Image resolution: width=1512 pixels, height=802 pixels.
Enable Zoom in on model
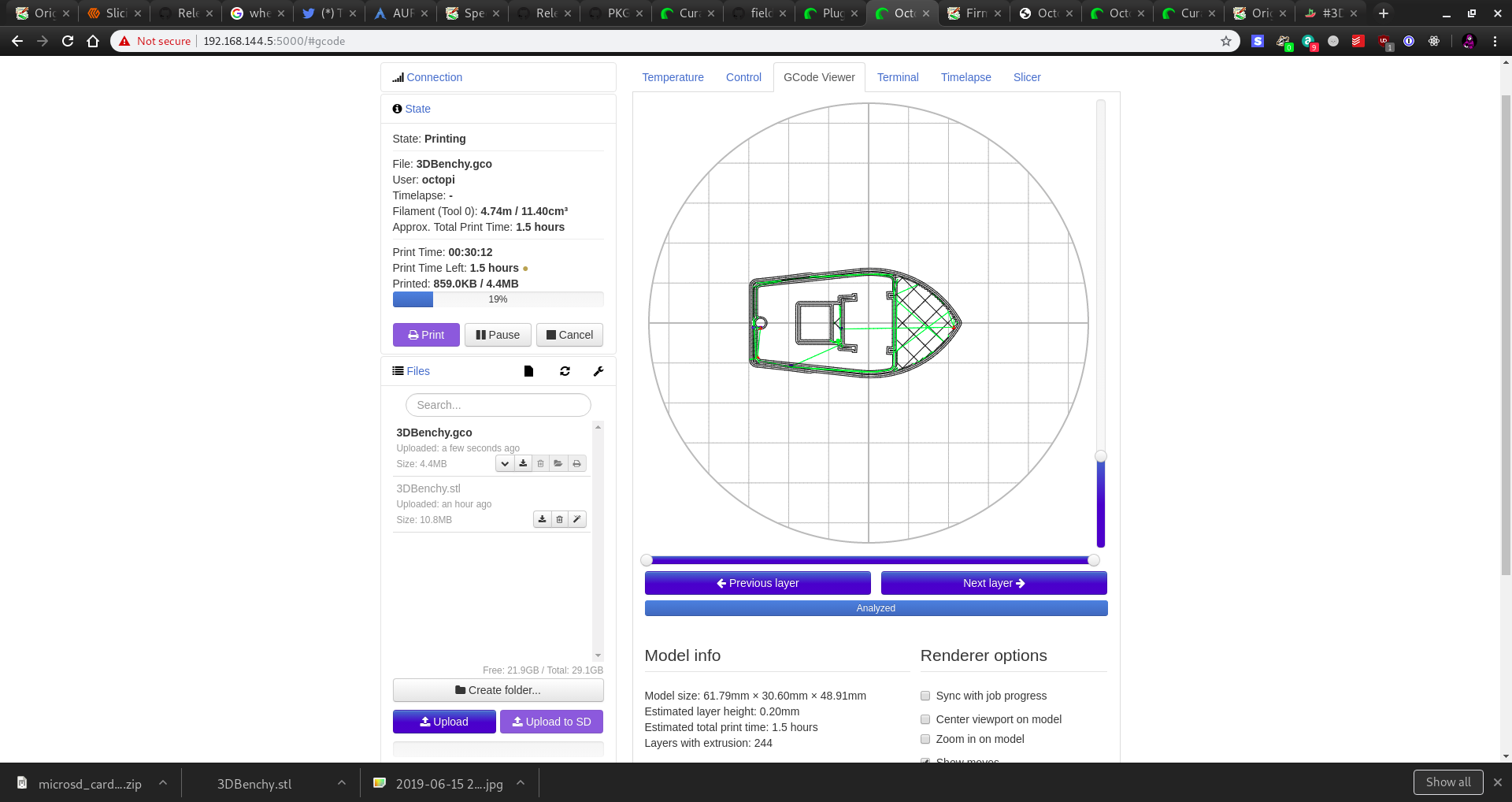click(x=925, y=739)
